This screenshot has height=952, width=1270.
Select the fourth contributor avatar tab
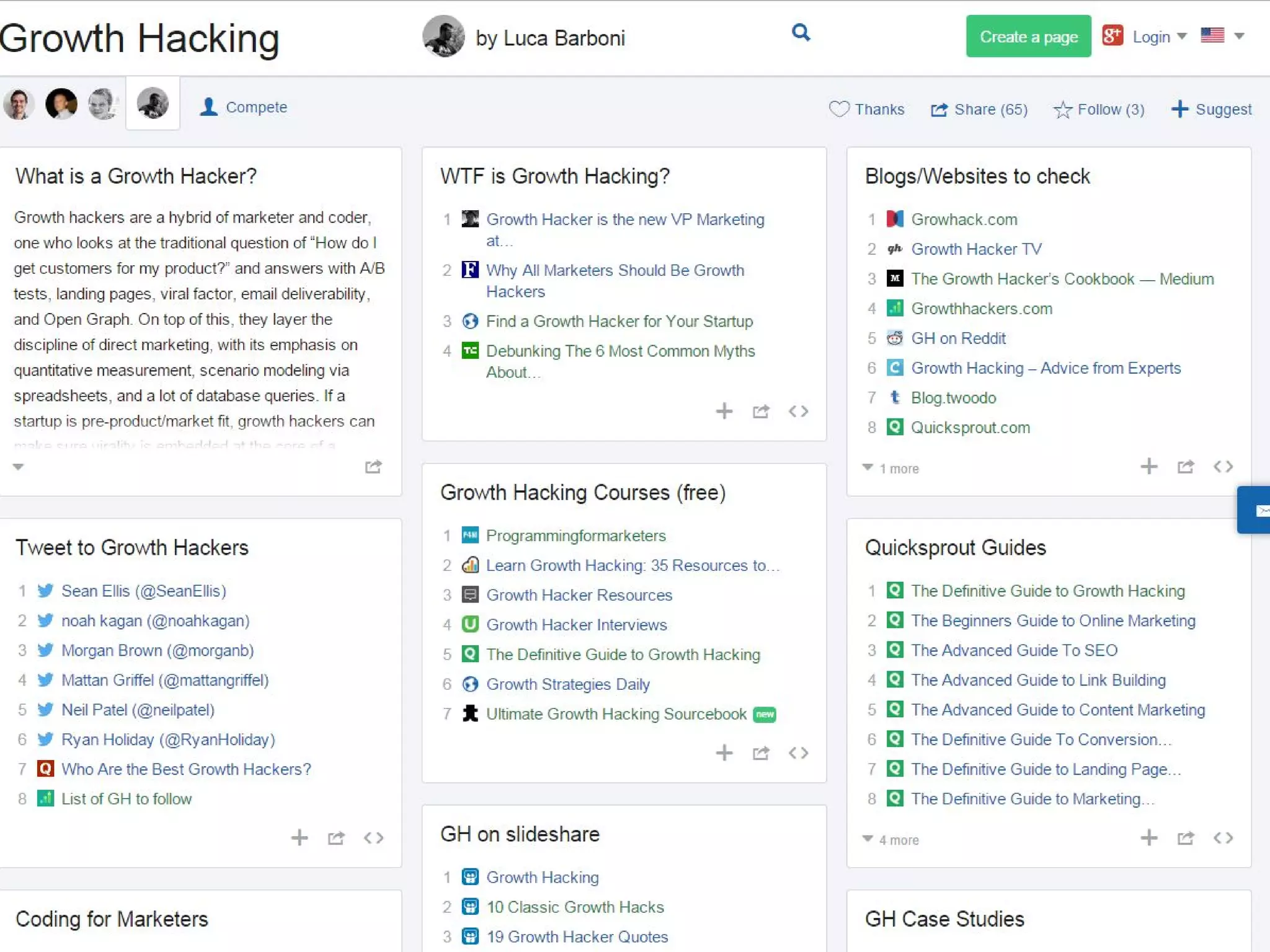click(153, 104)
